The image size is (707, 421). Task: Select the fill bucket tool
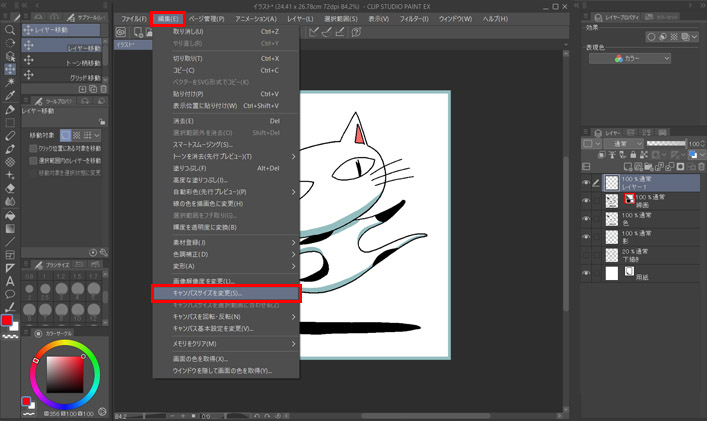tap(9, 214)
